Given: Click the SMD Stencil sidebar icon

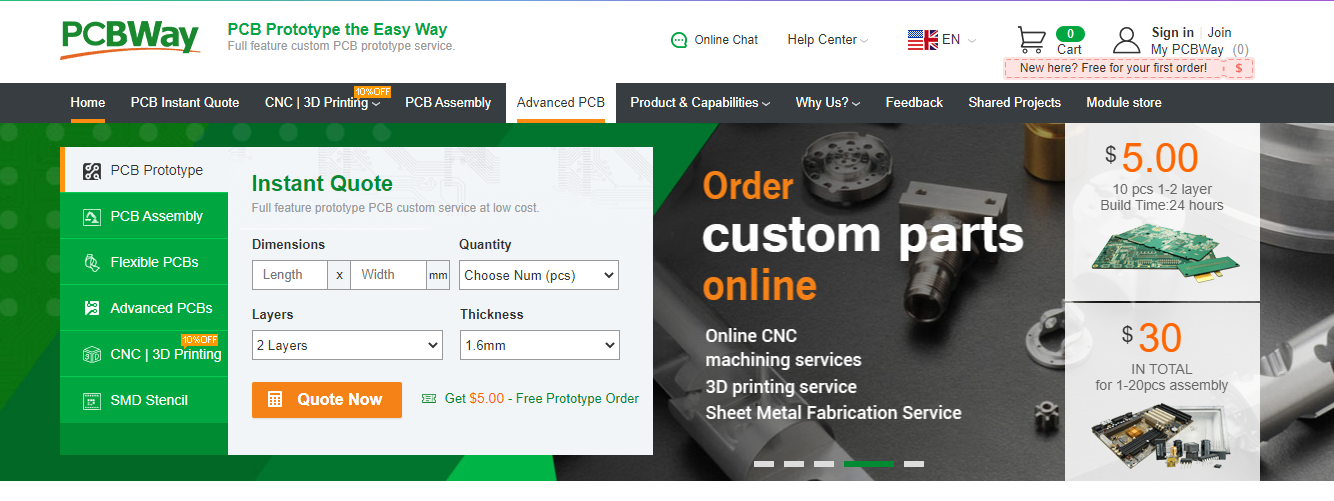Looking at the screenshot, I should pos(92,400).
